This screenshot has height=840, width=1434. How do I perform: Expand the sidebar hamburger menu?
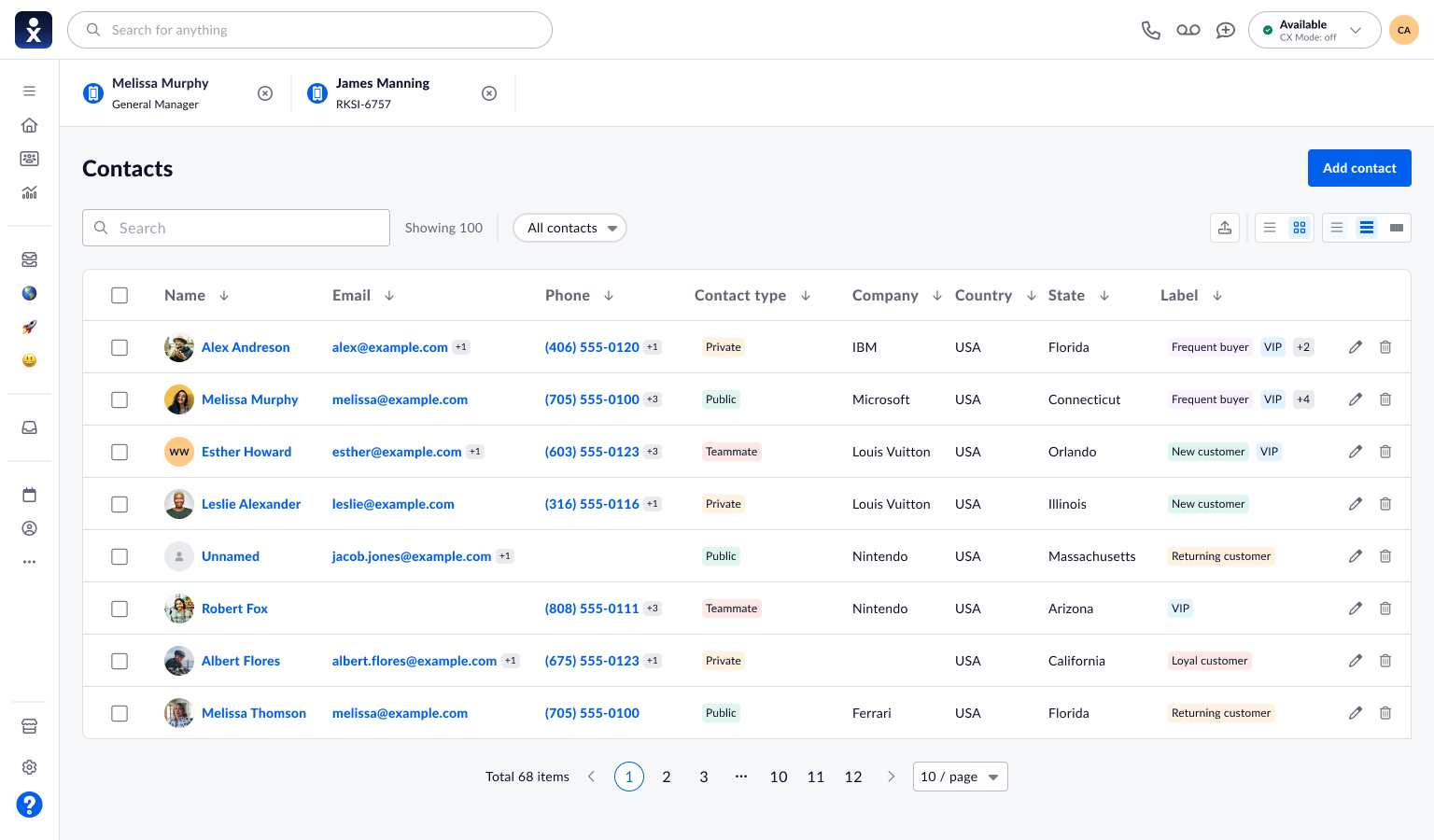coord(30,91)
